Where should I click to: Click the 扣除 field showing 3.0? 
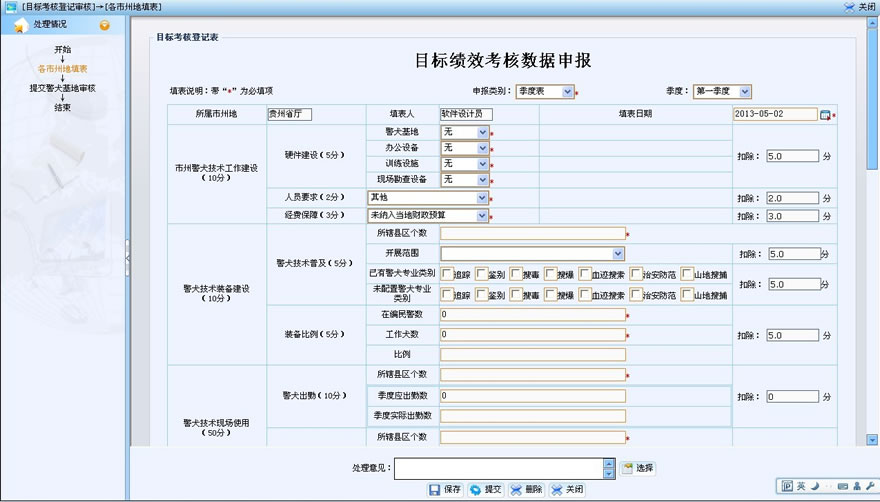click(x=792, y=216)
